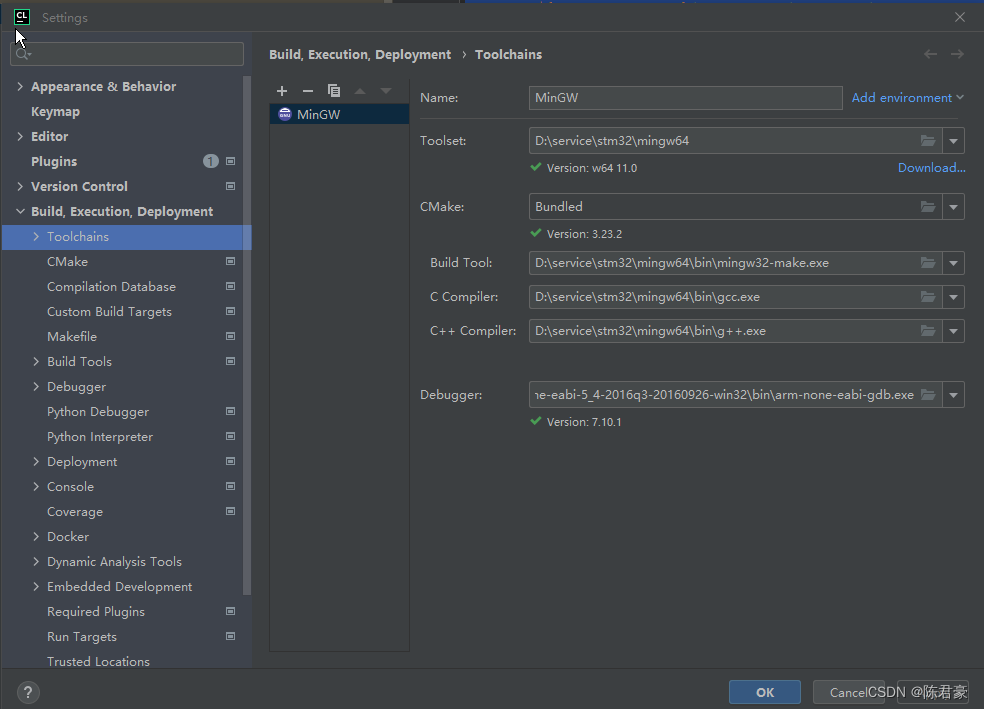Expand the Toolchains tree node
Image resolution: width=984 pixels, height=709 pixels.
click(x=36, y=237)
